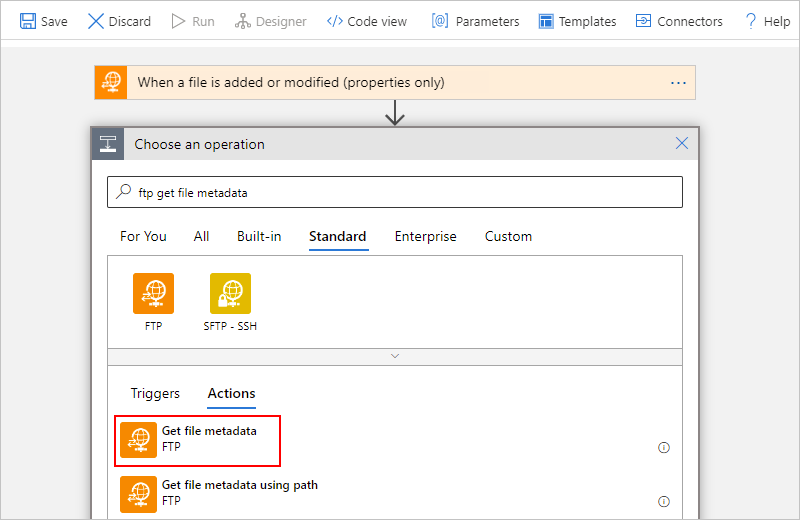The height and width of the screenshot is (520, 800).
Task: Switch to the Enterprise tab
Action: pos(426,236)
